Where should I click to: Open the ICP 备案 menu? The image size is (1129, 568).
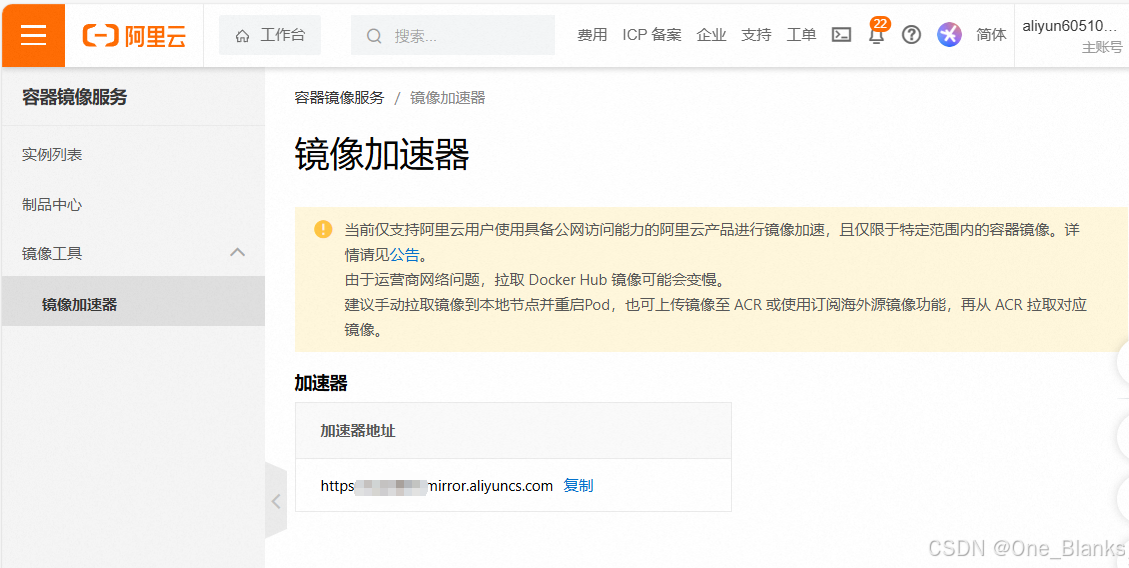click(x=652, y=35)
